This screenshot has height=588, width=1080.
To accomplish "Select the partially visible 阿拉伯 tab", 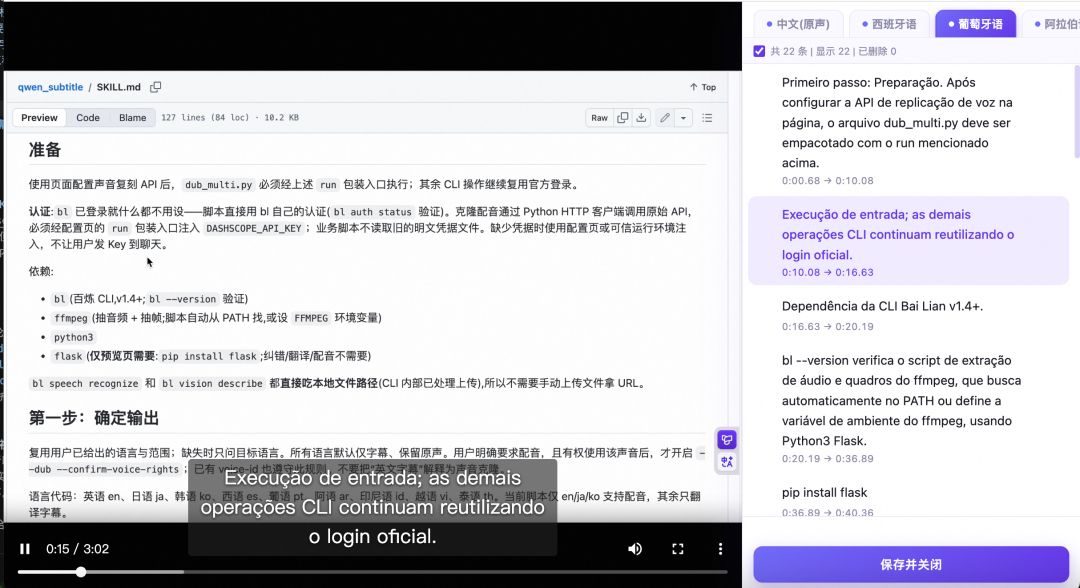I will click(x=1051, y=24).
